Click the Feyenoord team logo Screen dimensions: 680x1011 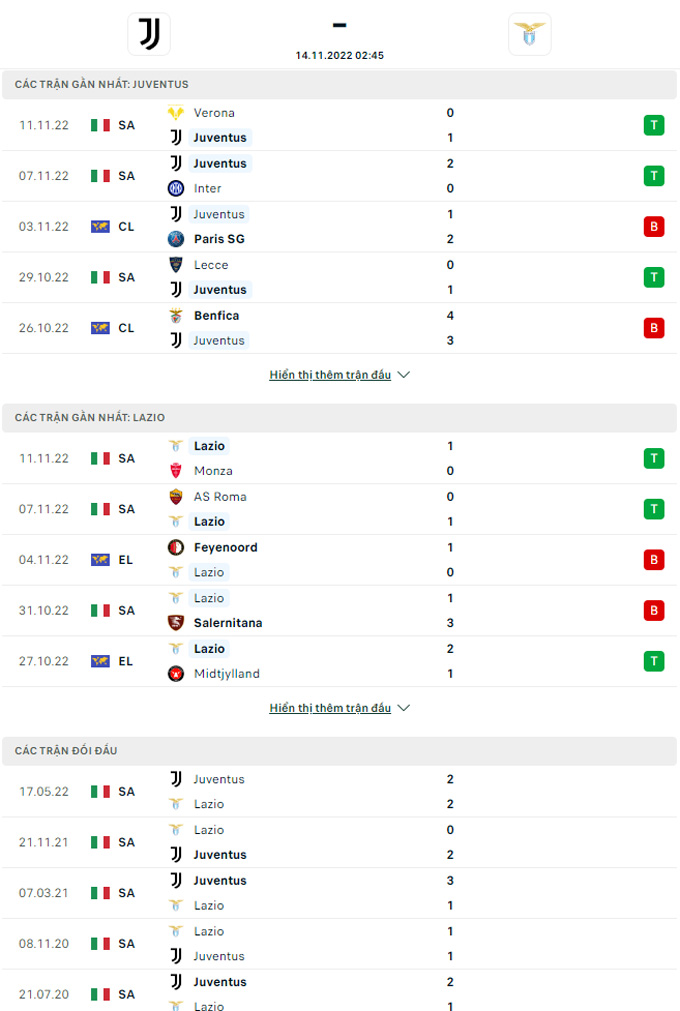coord(176,547)
